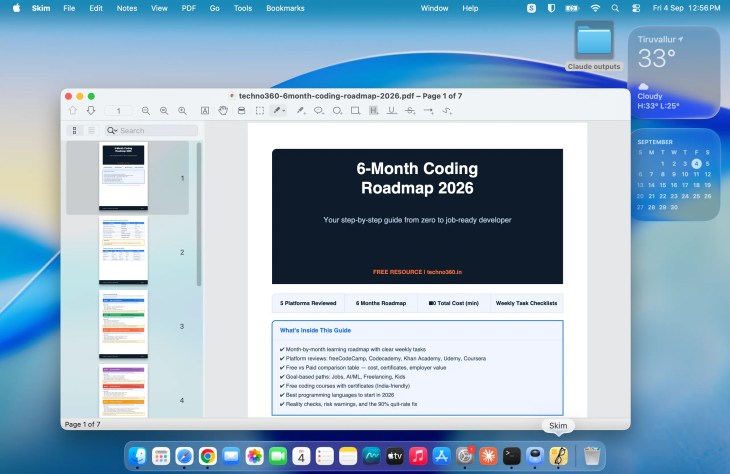This screenshot has width=730, height=474.
Task: Add a highlight annotation
Action: tap(373, 111)
